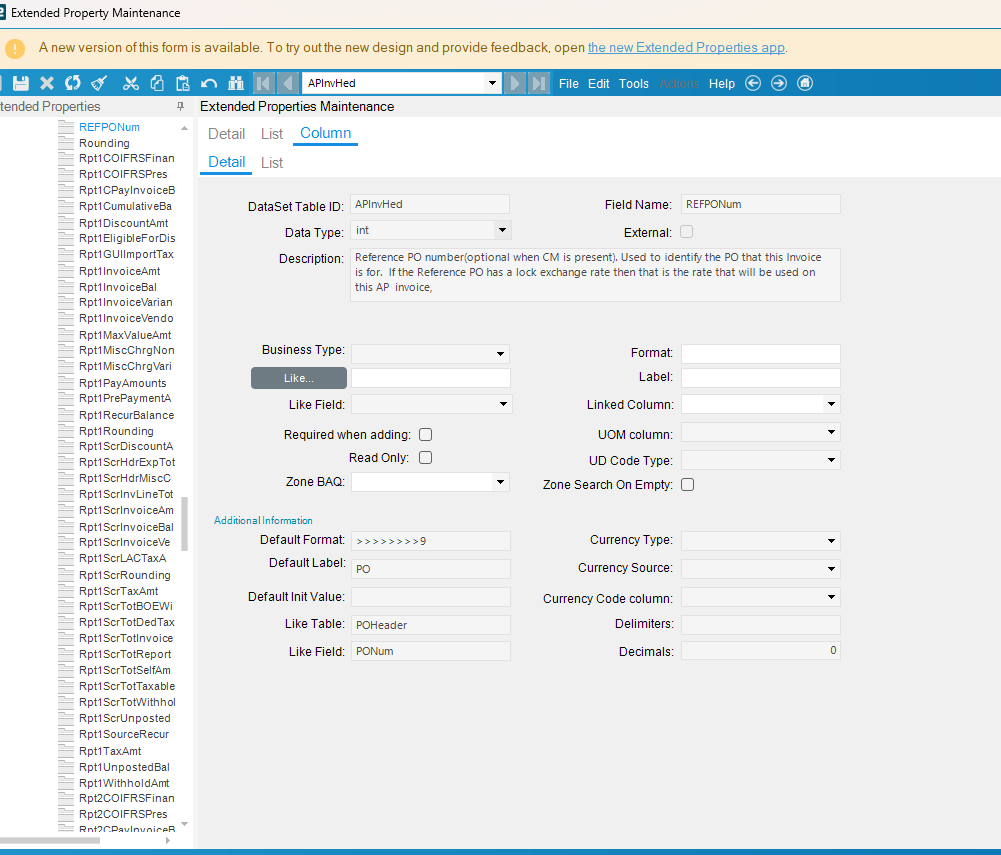Open search using the binoculars icon
The height and width of the screenshot is (855, 1001).
[x=235, y=83]
